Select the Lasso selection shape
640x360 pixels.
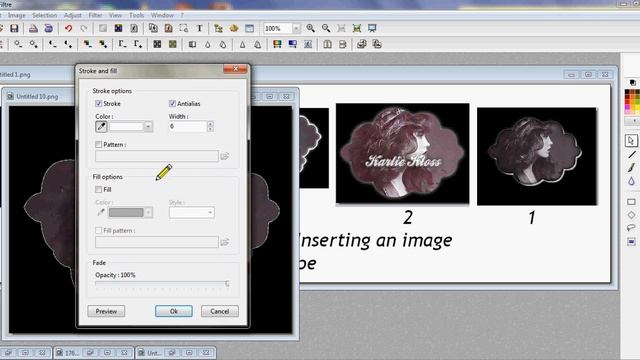tap(631, 228)
